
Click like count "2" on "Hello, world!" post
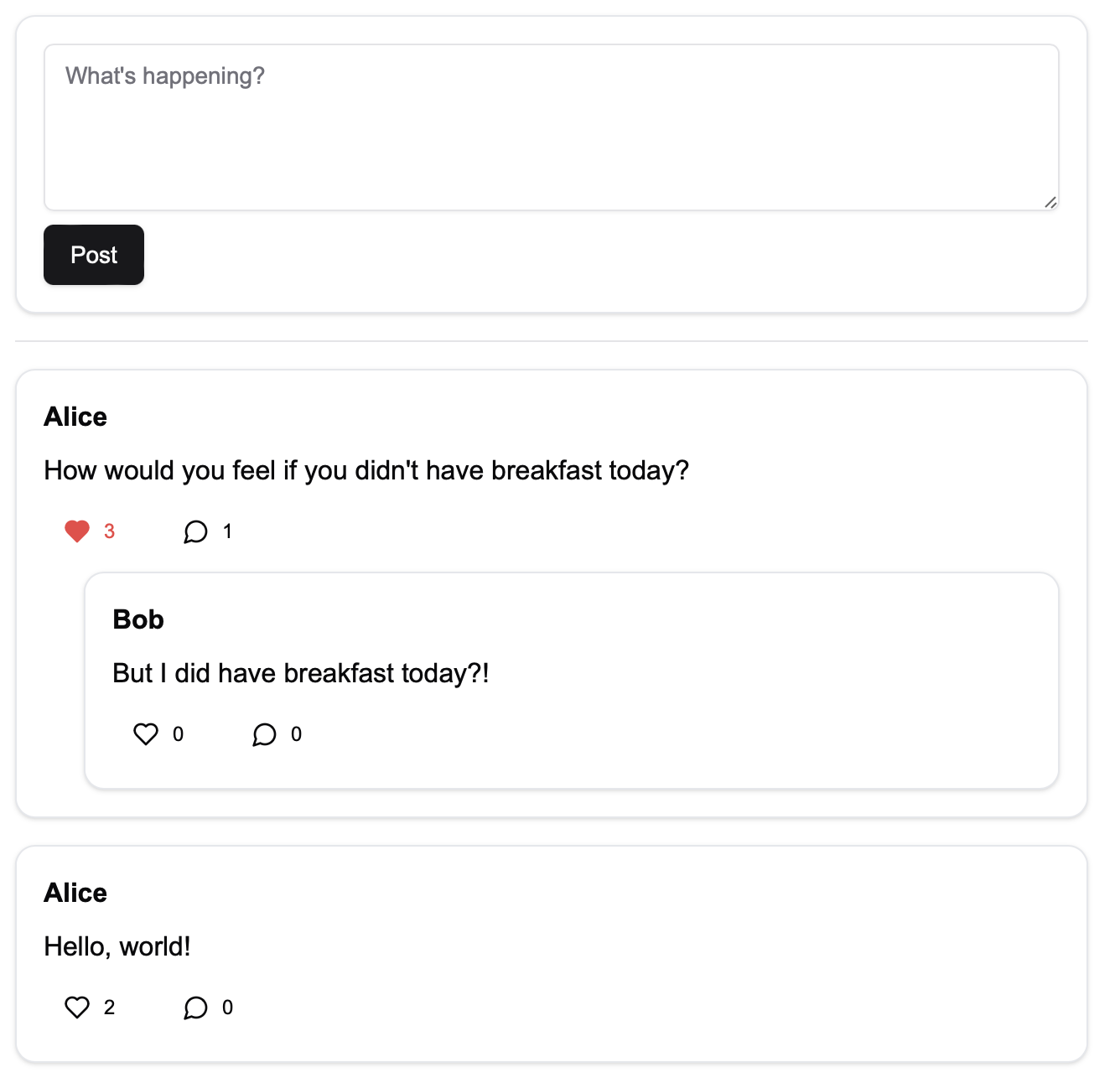(x=109, y=1008)
